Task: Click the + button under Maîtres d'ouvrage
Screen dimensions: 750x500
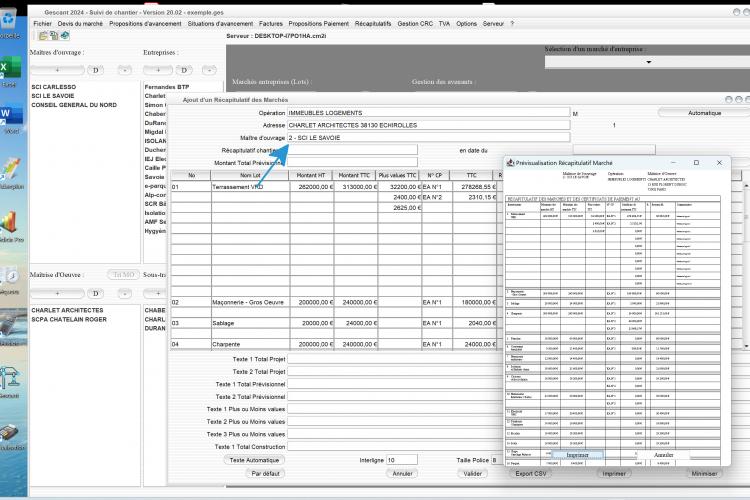Action: (57, 70)
